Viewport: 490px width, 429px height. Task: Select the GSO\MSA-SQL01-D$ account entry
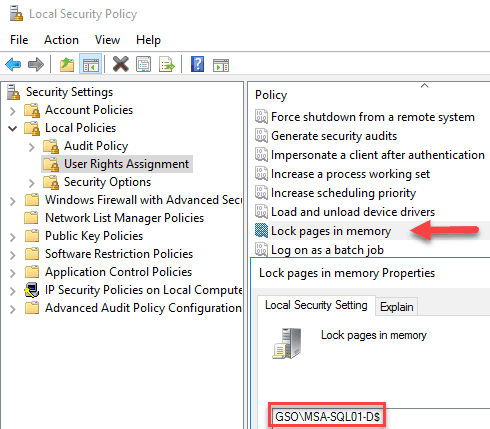pyautogui.click(x=327, y=416)
